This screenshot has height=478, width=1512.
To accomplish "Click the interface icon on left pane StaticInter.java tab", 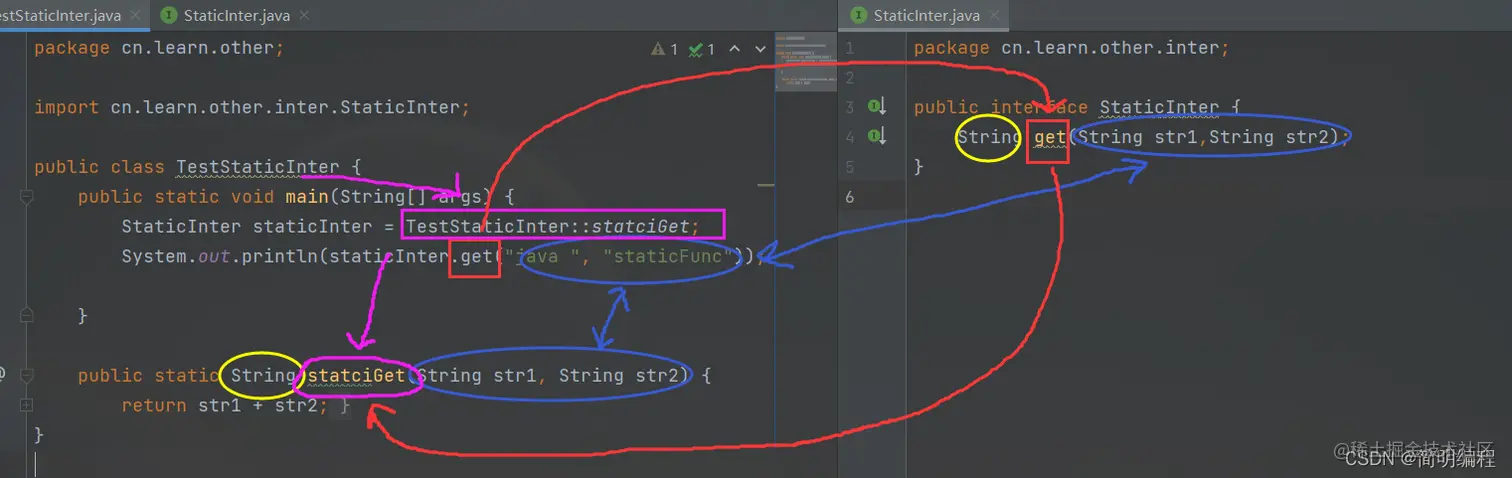I will pyautogui.click(x=168, y=15).
